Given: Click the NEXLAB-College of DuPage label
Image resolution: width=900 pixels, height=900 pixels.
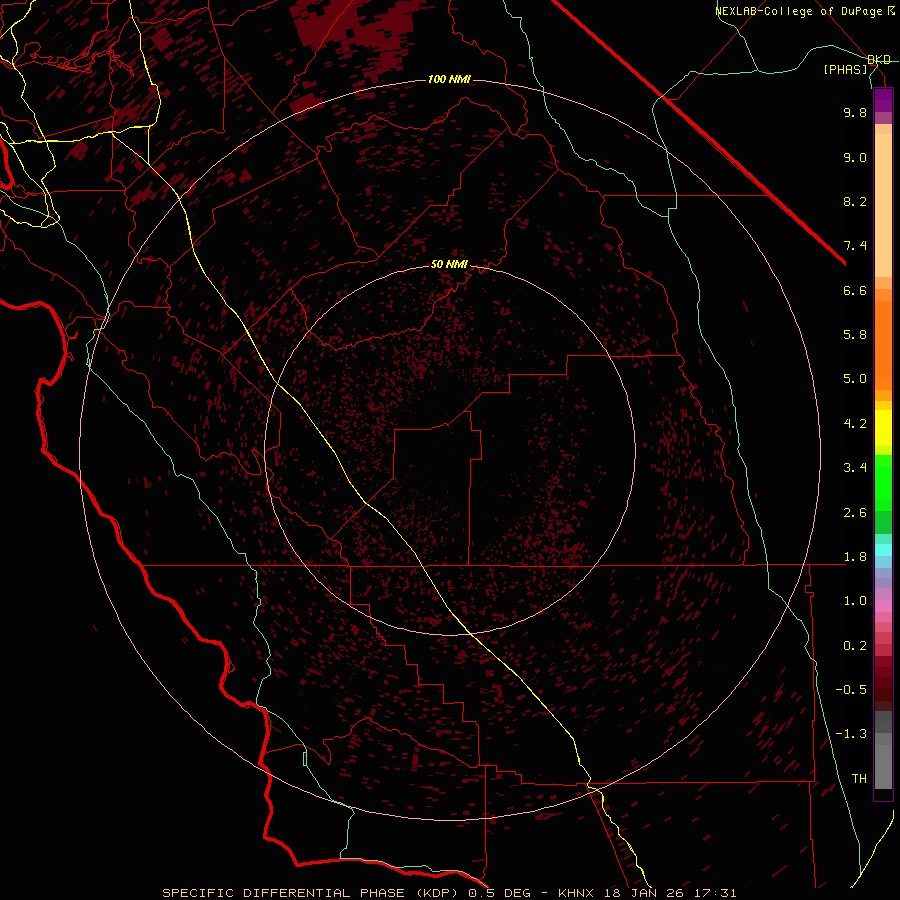Looking at the screenshot, I should pos(805,11).
